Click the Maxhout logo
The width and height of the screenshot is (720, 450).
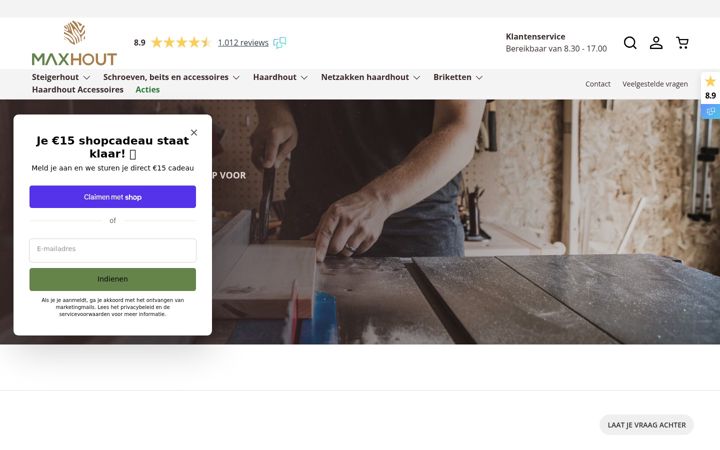pos(74,43)
